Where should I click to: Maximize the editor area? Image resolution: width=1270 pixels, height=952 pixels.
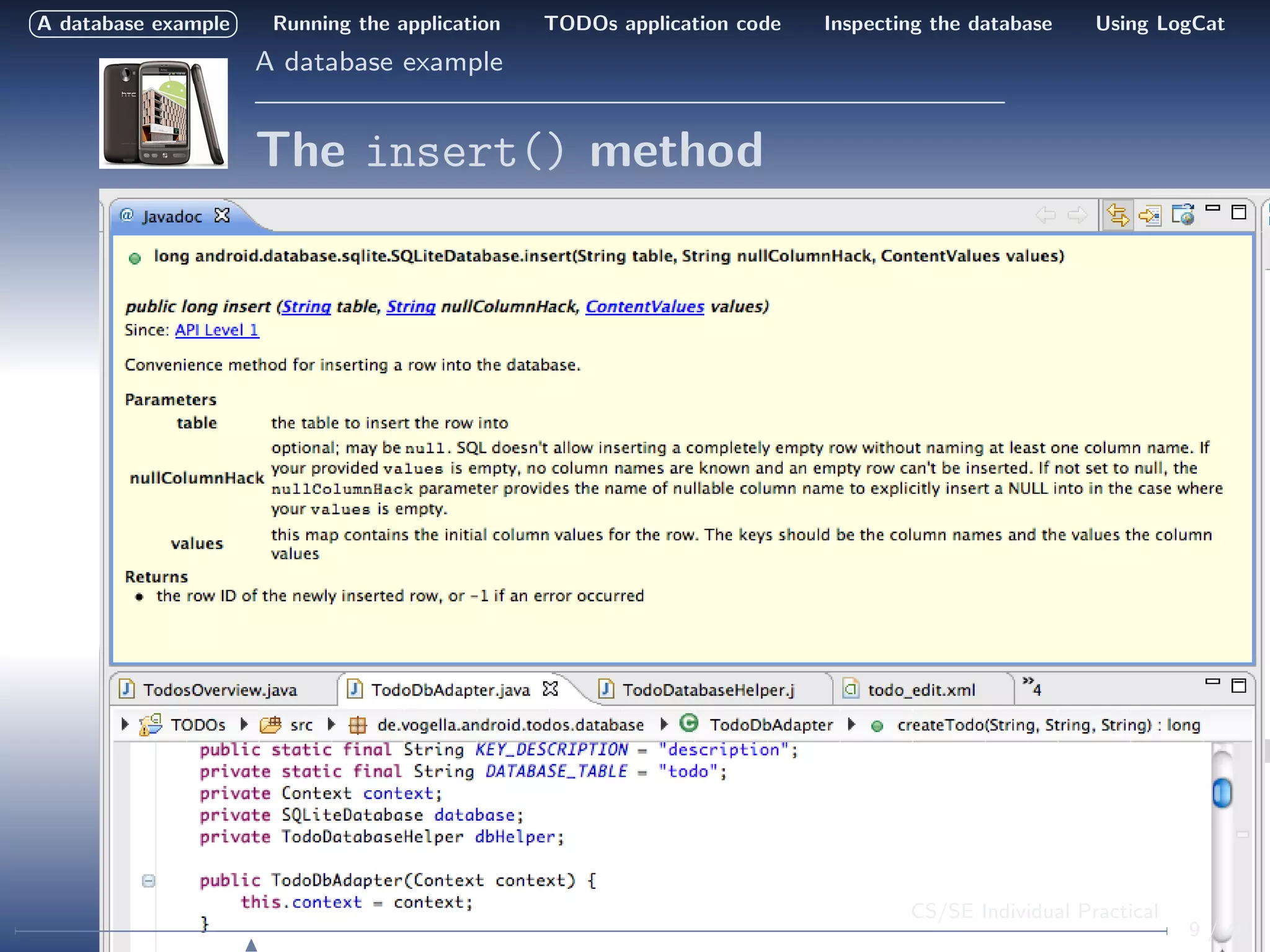[x=1239, y=685]
